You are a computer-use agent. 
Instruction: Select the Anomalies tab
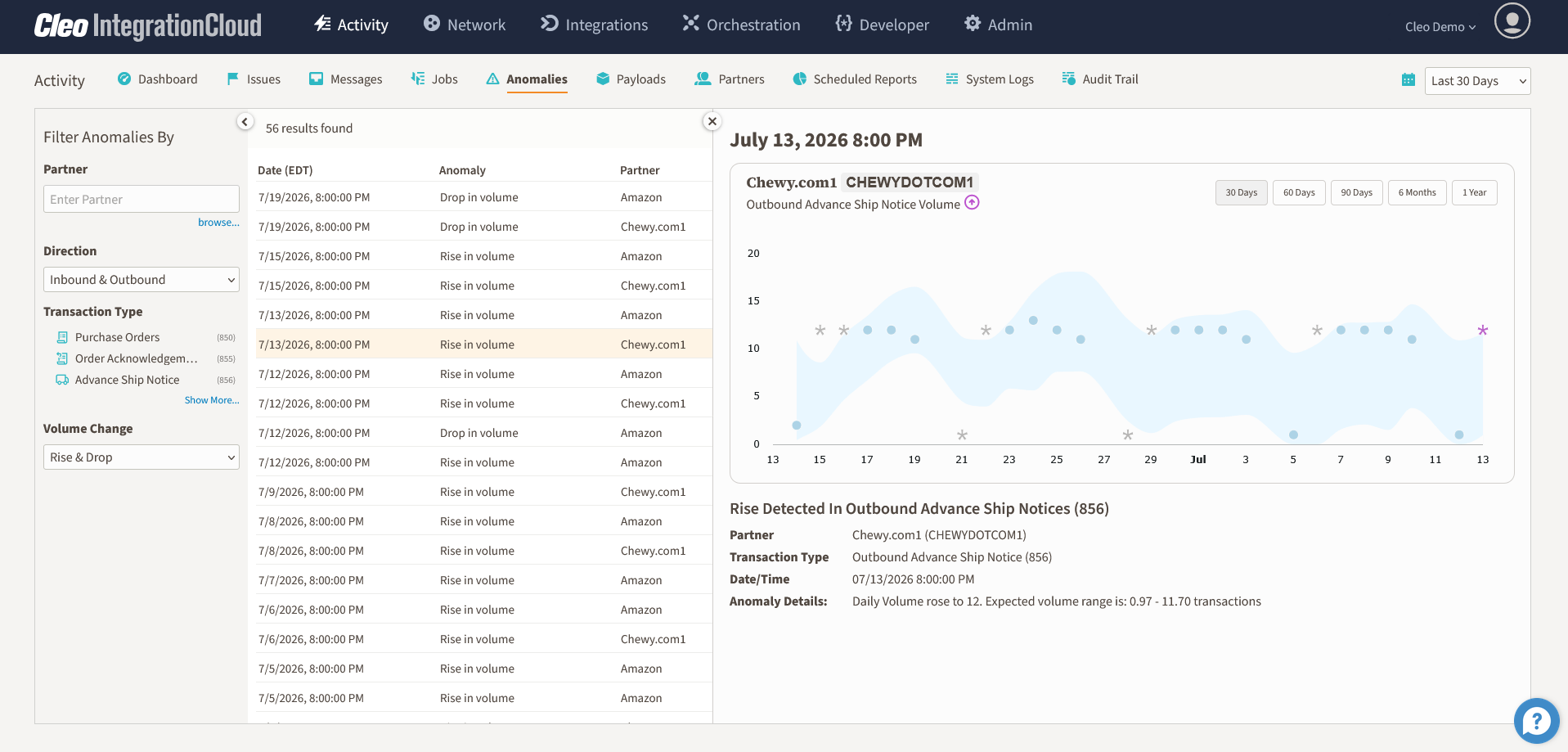click(527, 79)
